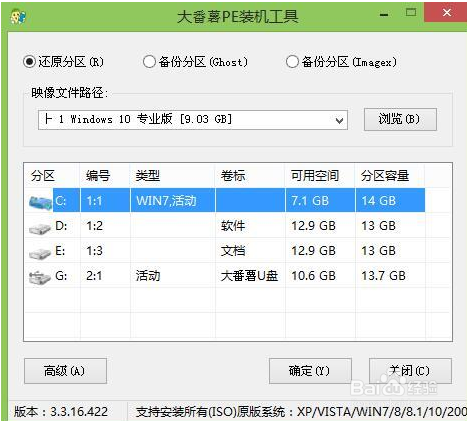
Task: Click the 大番薯U盘 volume label
Action: [249, 276]
